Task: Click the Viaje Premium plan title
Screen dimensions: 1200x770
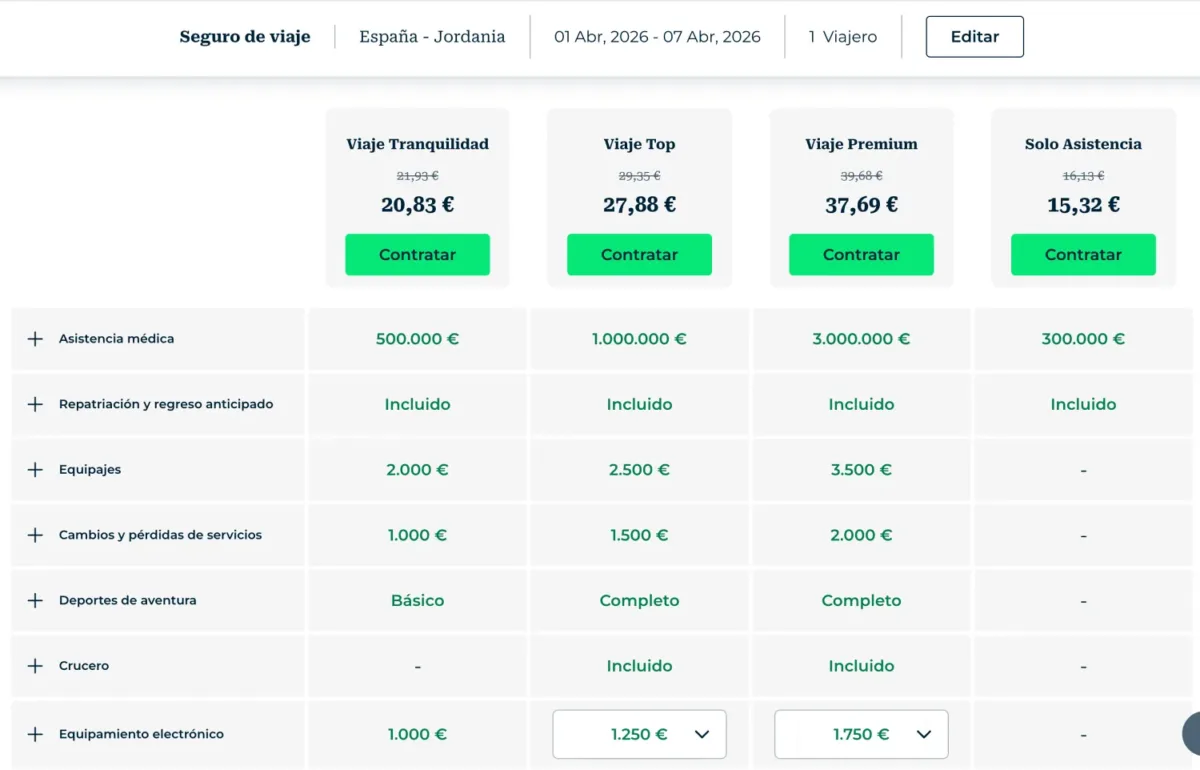Action: tap(862, 144)
